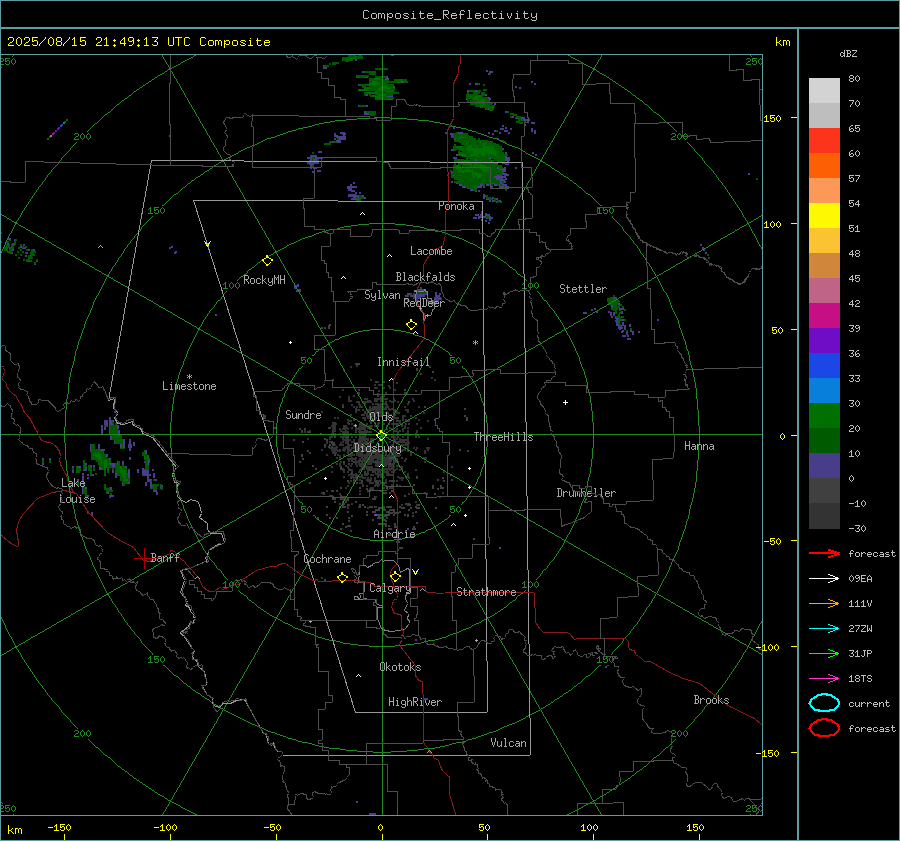Image resolution: width=900 pixels, height=841 pixels.
Task: Click the red cross marker at Banff
Action: (x=143, y=557)
